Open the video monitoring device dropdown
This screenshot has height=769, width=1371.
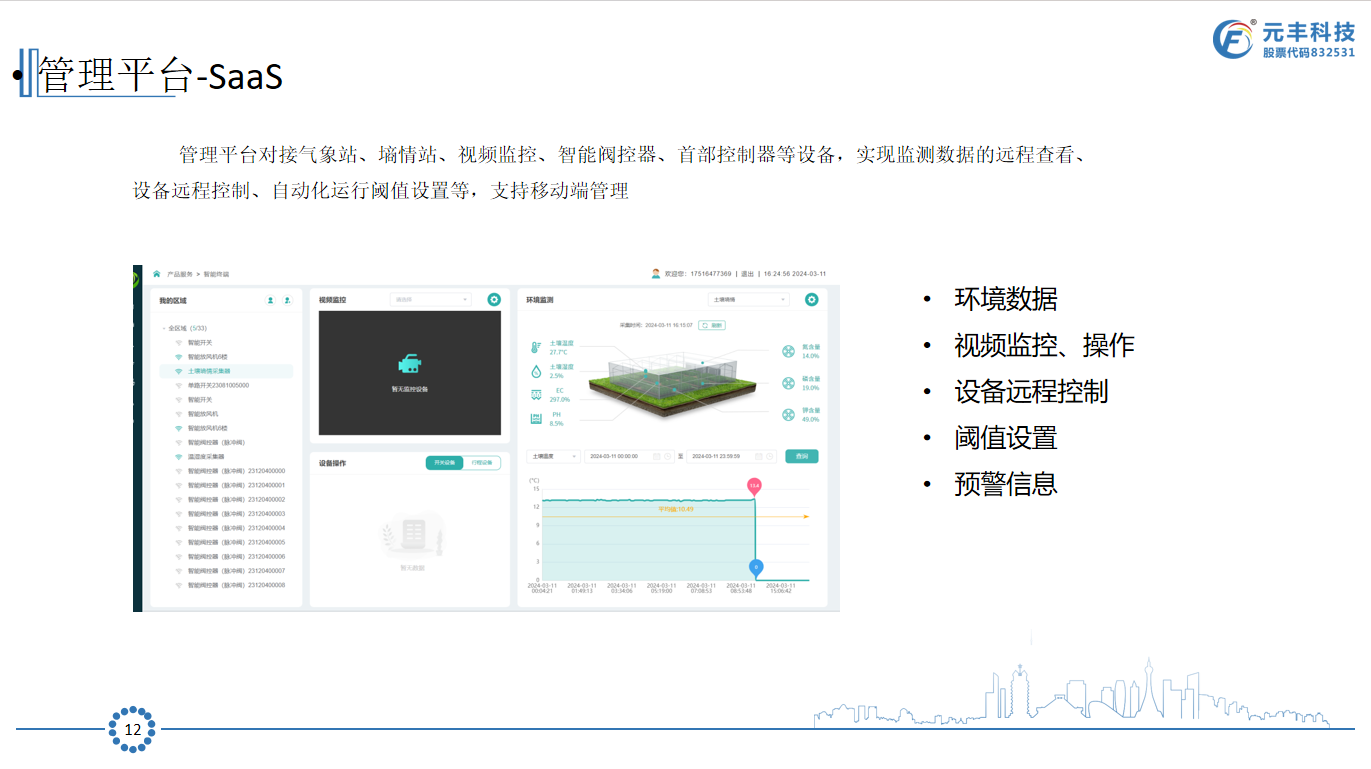coord(430,299)
